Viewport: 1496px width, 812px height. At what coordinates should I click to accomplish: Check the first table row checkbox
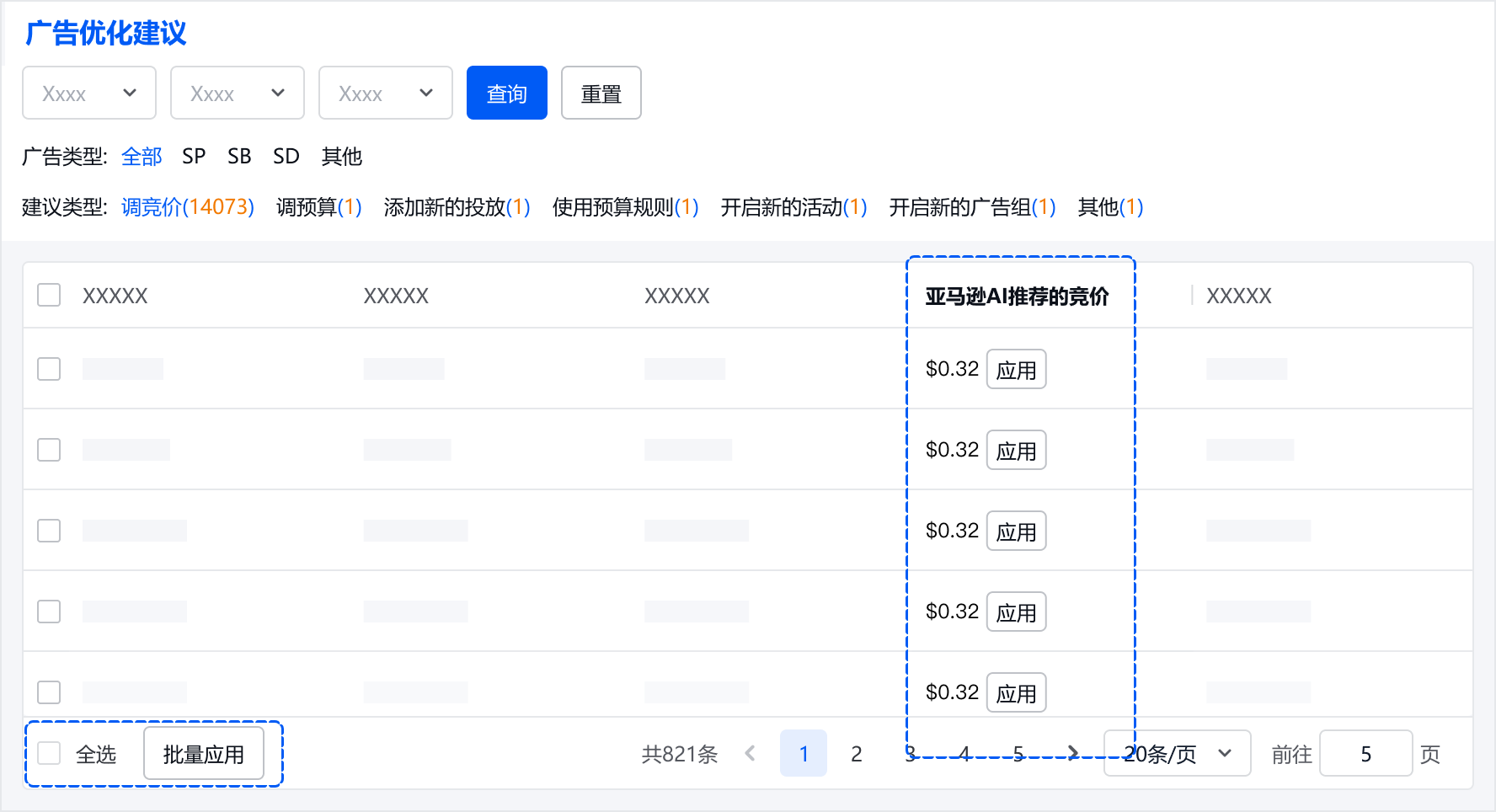click(49, 369)
